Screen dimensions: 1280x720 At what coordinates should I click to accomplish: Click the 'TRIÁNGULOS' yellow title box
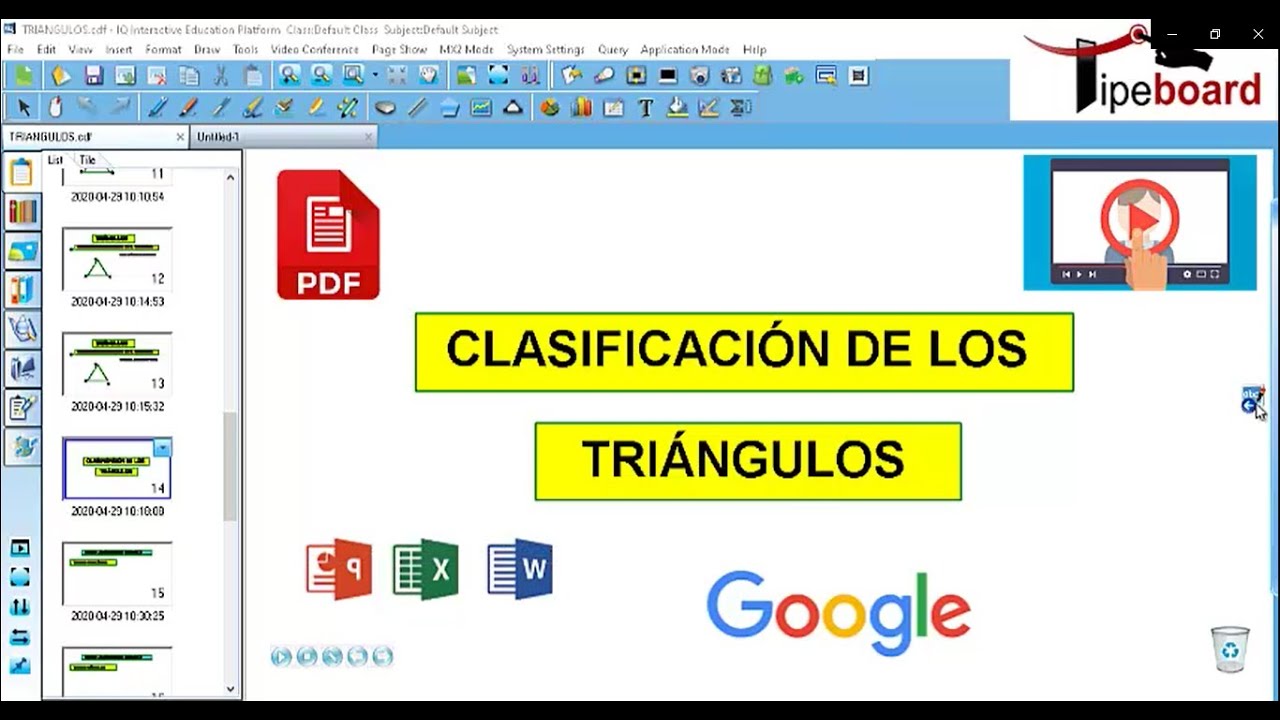click(748, 461)
